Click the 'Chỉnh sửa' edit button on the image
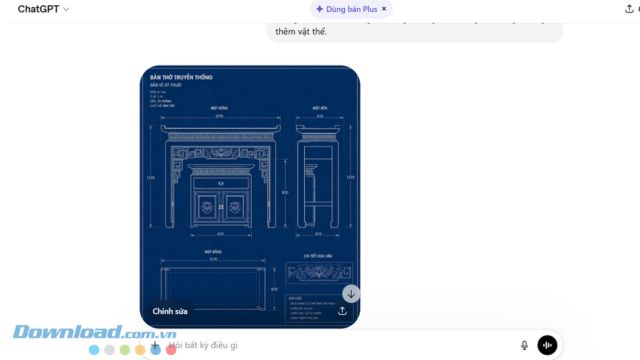640x360 pixels. pyautogui.click(x=170, y=311)
